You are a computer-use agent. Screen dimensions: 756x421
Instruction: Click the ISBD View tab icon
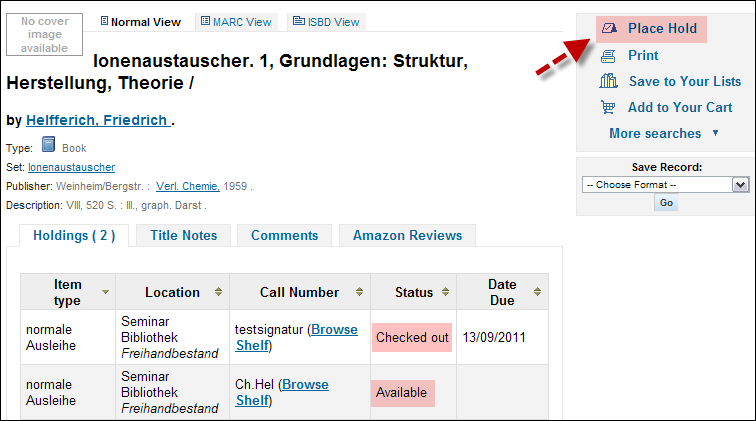pyautogui.click(x=298, y=21)
